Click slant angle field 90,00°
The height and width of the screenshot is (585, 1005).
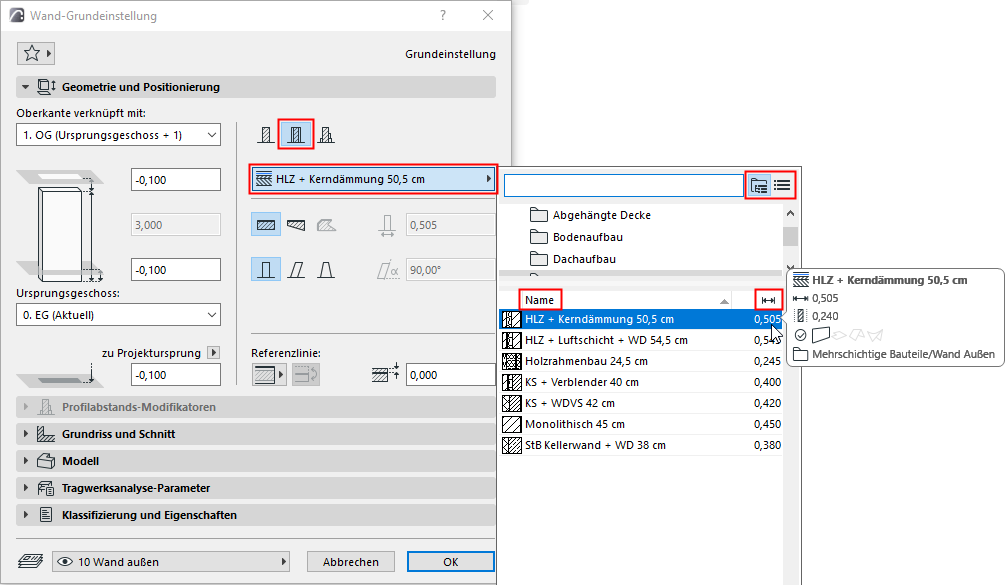(x=451, y=270)
